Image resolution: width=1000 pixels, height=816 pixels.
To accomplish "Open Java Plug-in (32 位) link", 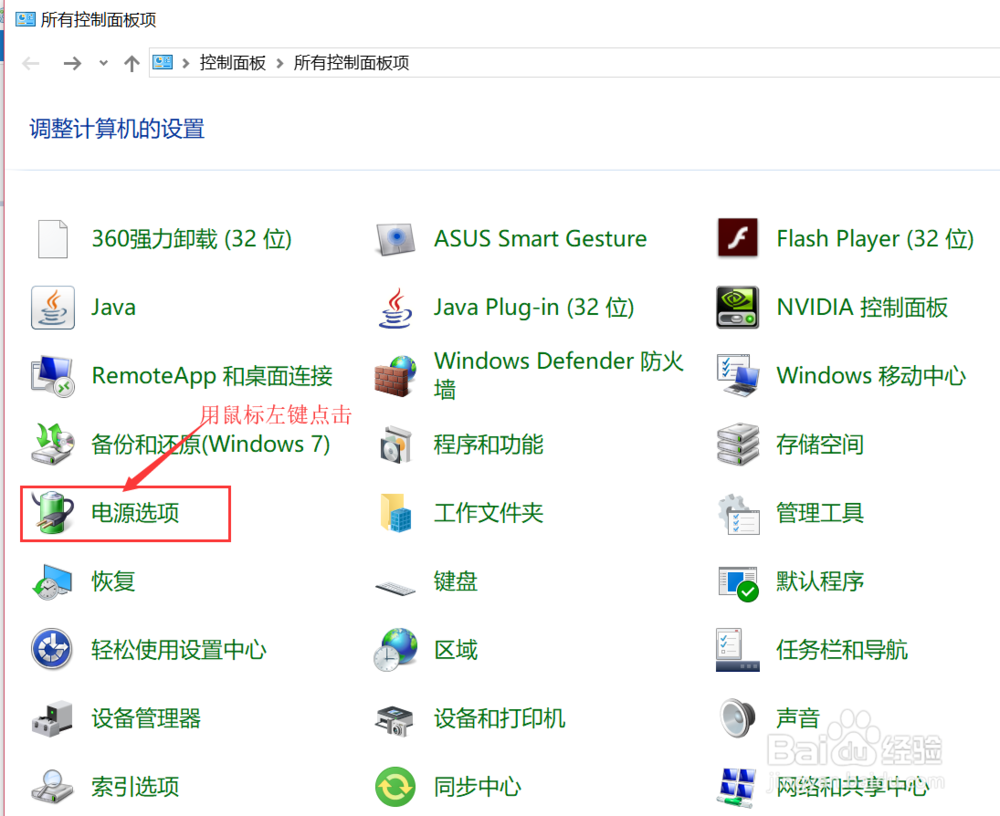I will (x=534, y=307).
